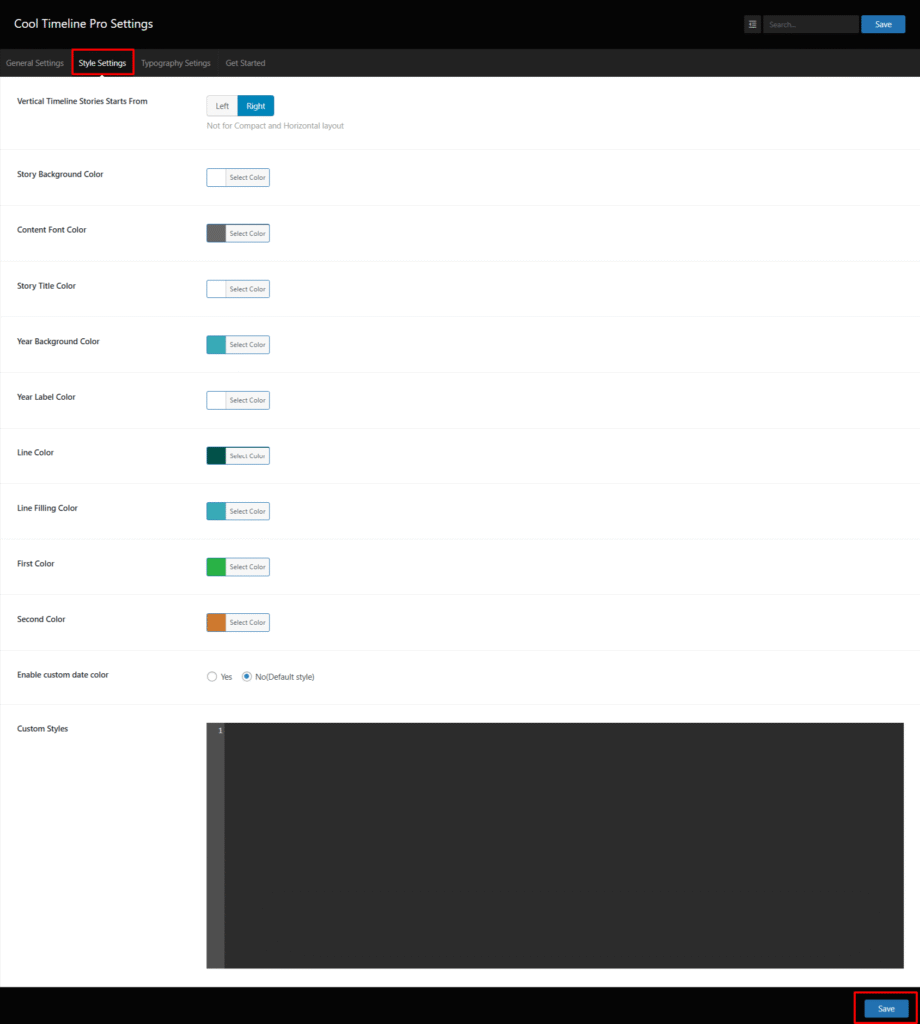Image resolution: width=920 pixels, height=1024 pixels.
Task: Click the list view icon beside the search bar
Action: pos(752,24)
